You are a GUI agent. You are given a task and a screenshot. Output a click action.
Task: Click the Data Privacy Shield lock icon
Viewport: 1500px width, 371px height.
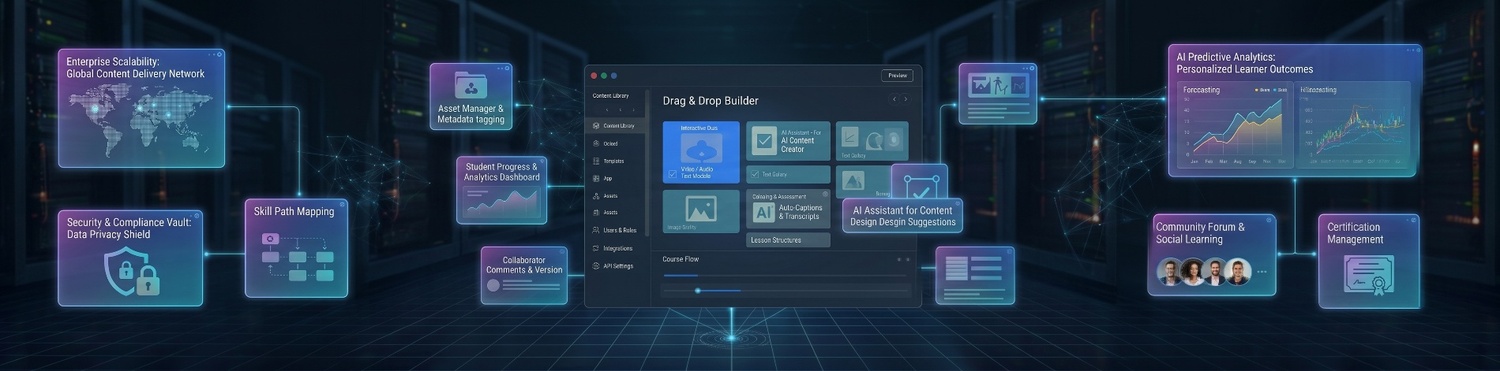click(x=131, y=272)
